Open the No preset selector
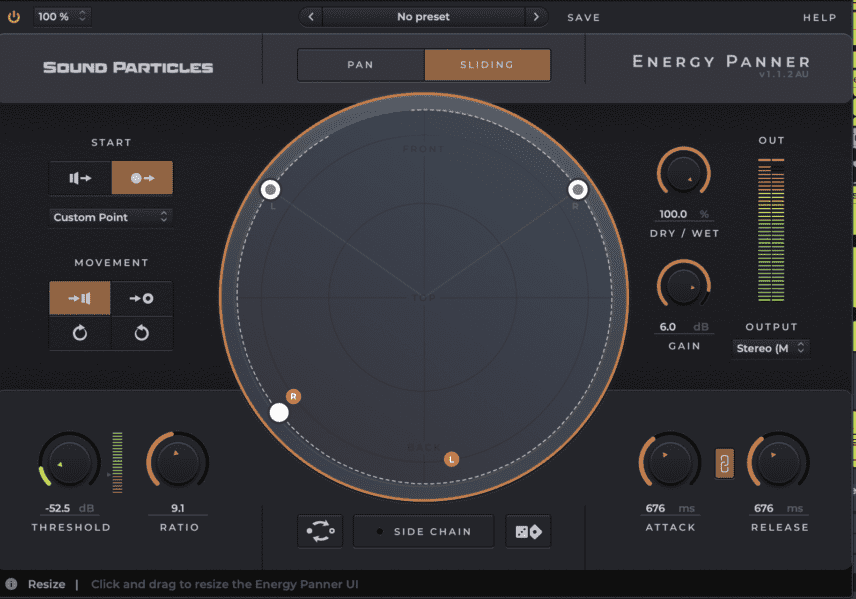 (x=424, y=17)
